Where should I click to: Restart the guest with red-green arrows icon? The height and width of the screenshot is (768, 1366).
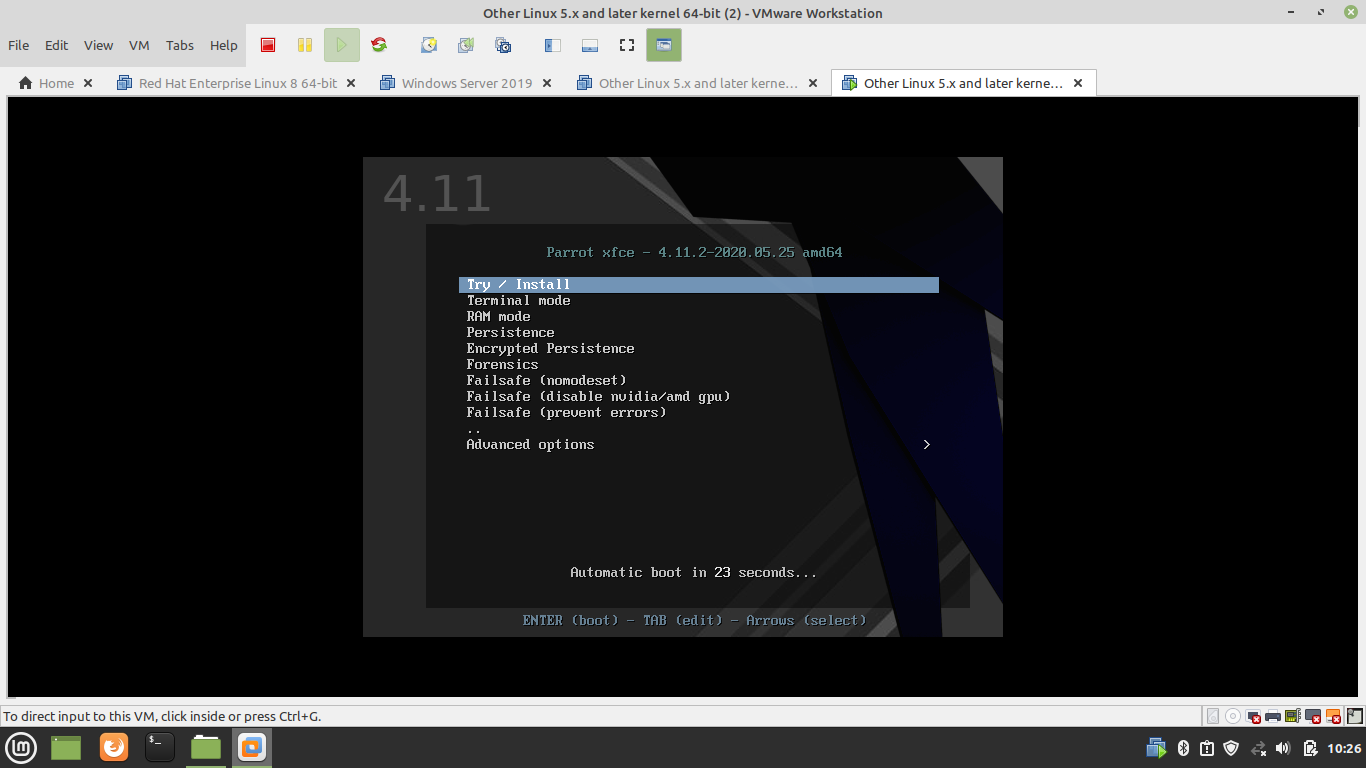pos(379,45)
